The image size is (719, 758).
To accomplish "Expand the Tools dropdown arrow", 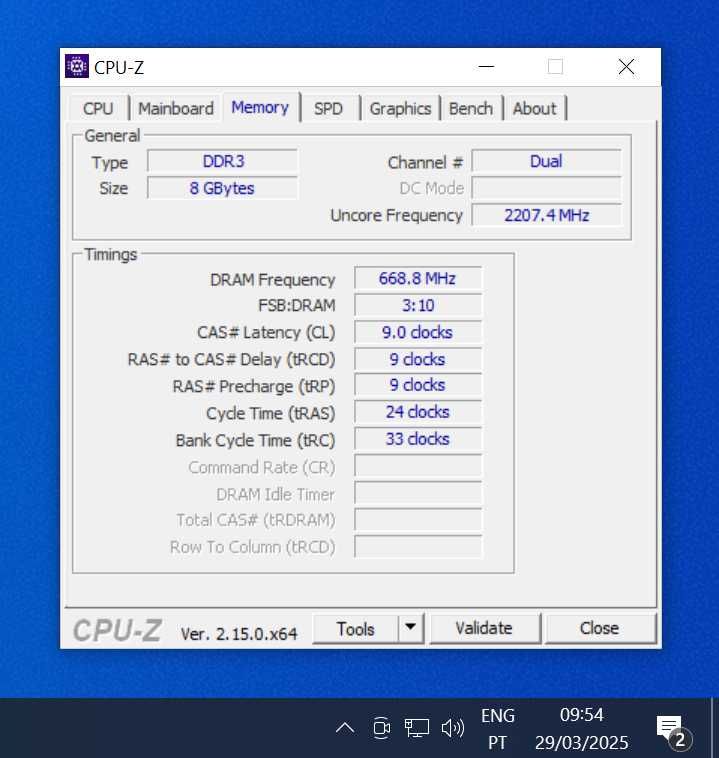I will pos(411,628).
